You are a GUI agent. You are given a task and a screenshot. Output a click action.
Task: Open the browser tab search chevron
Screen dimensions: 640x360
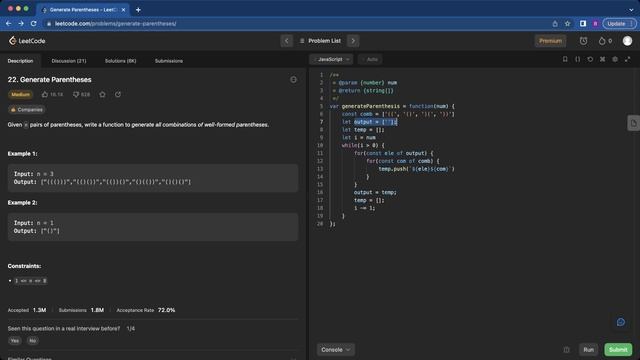(x=631, y=9)
